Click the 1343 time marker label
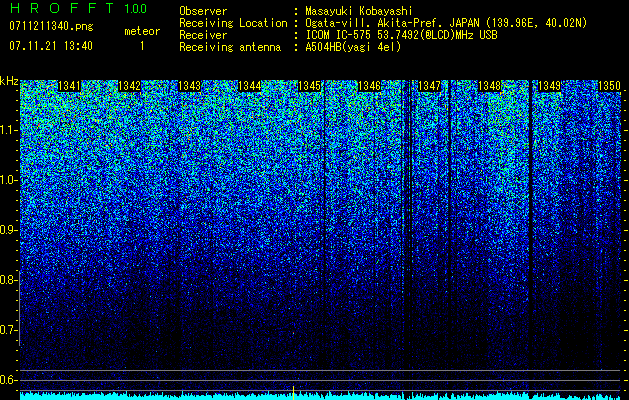The image size is (629, 400). [189, 86]
